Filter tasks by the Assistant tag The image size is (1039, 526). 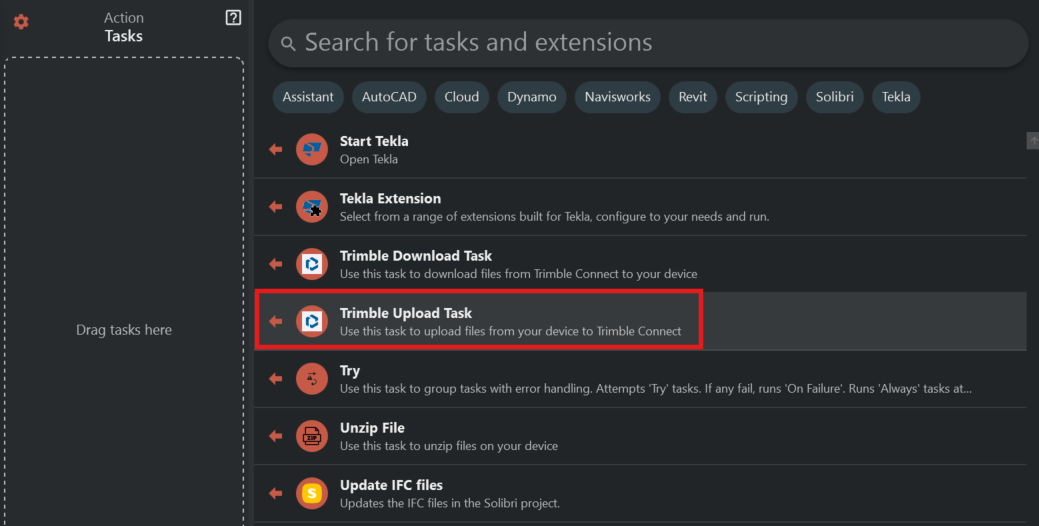(308, 97)
